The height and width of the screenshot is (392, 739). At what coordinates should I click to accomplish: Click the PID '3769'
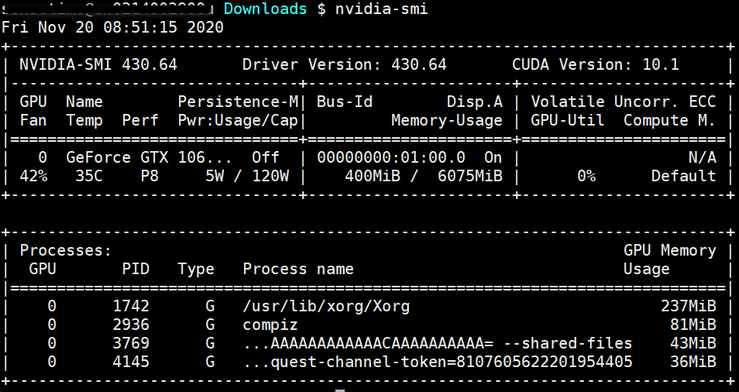coord(131,343)
